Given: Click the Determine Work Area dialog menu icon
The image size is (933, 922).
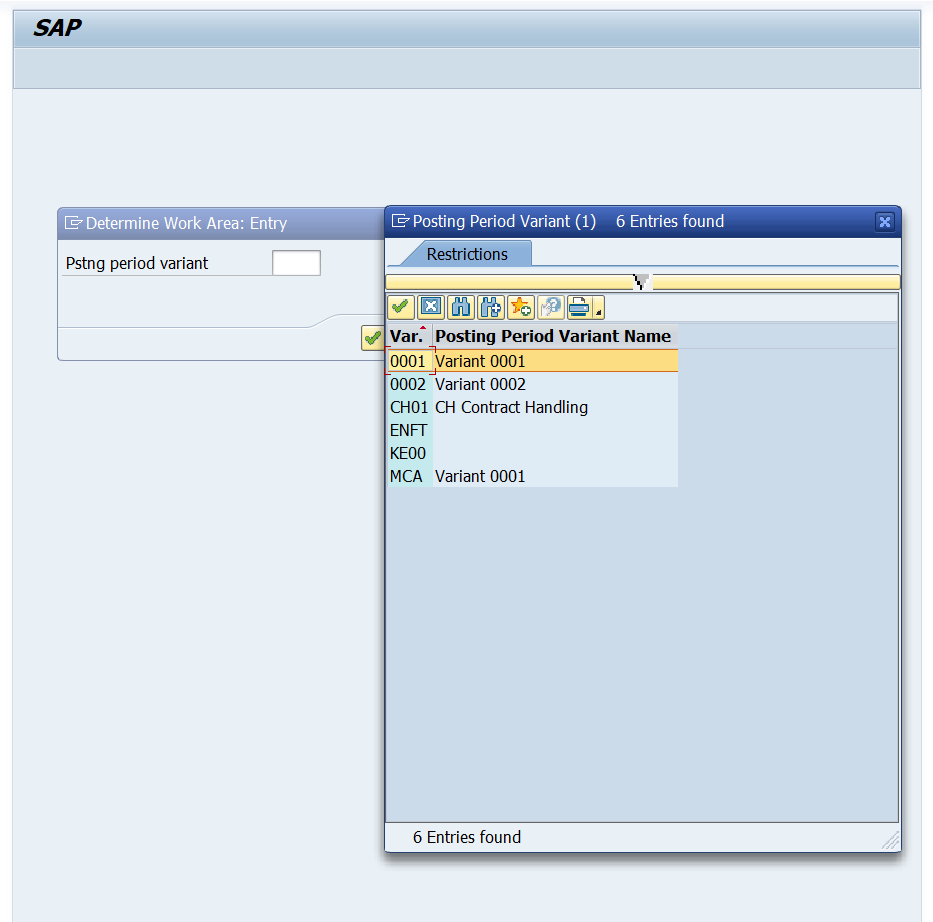Looking at the screenshot, I should coord(73,223).
